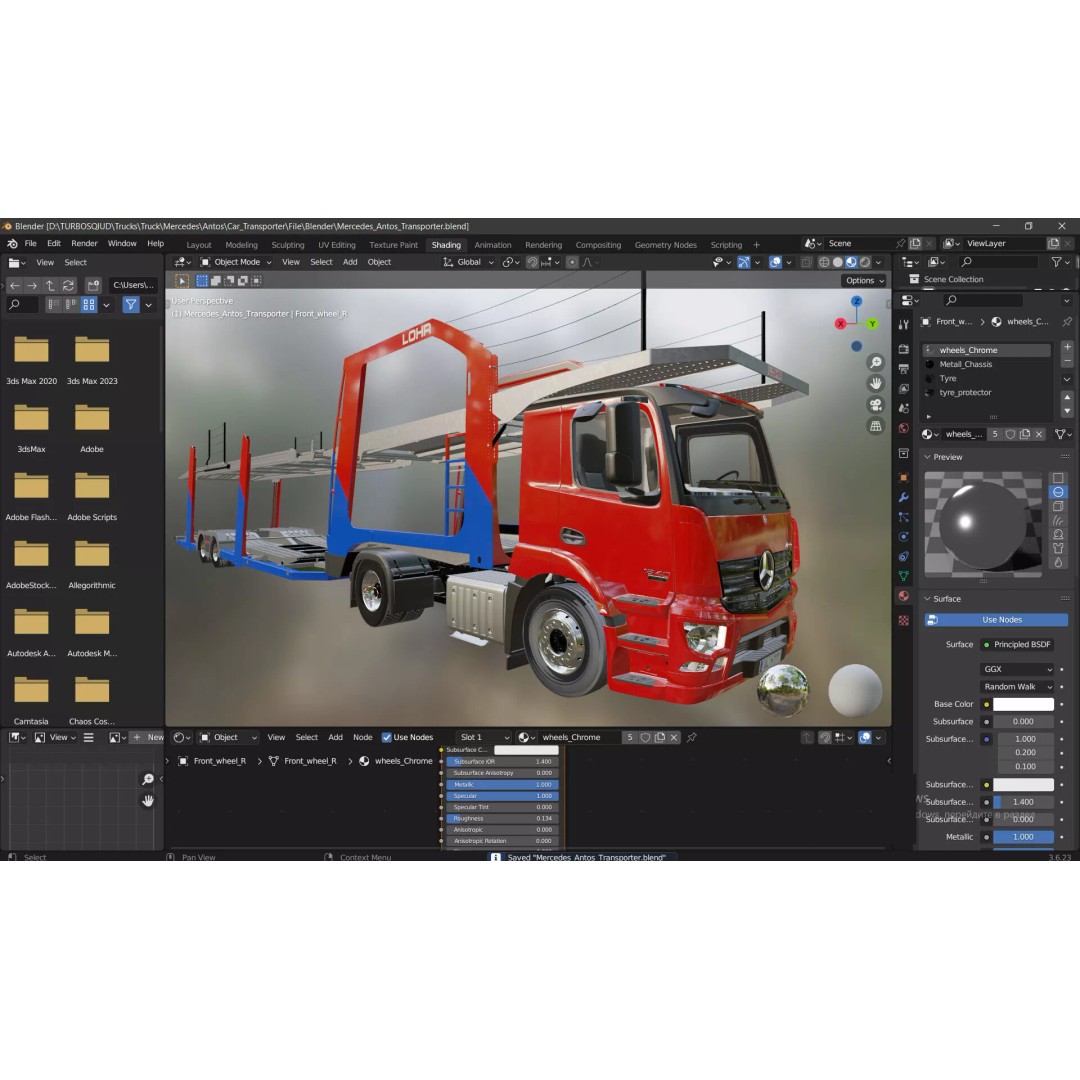Select the fluid drop preview shape icon

pos(1059,562)
